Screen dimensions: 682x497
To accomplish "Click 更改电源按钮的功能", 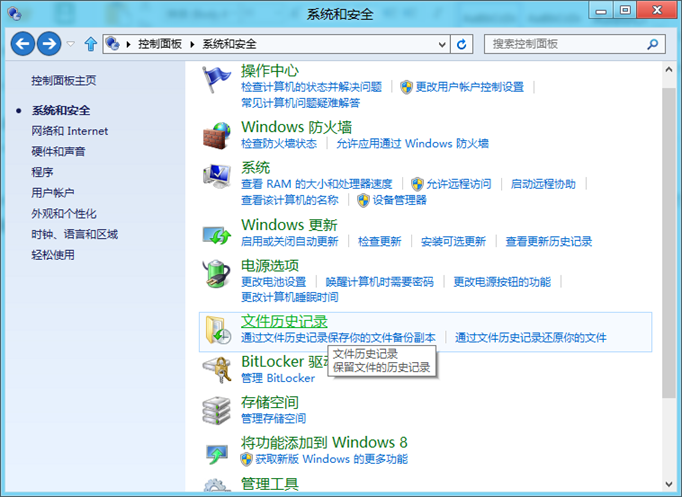I will click(502, 282).
